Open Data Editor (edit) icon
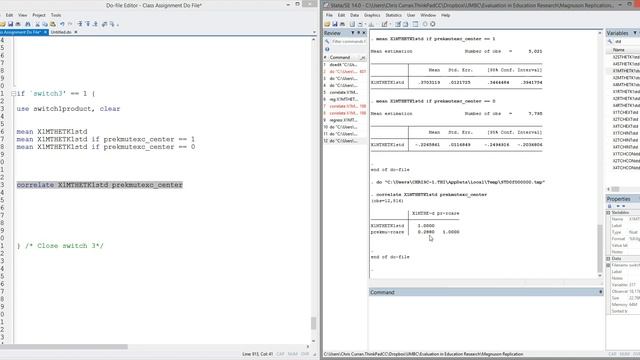This screenshot has width=640, height=360. [398, 24]
